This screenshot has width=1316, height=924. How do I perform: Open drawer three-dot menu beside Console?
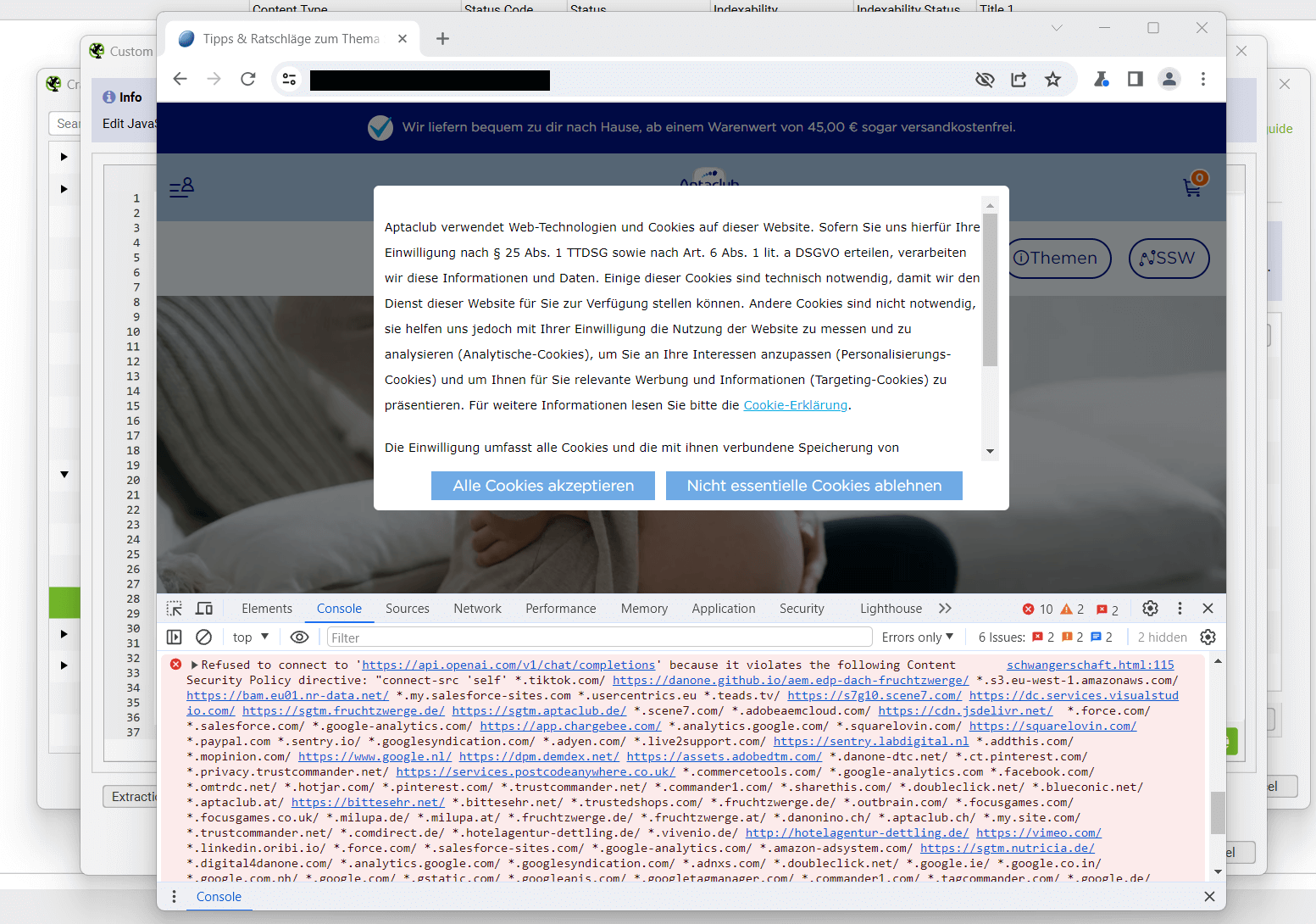175,897
